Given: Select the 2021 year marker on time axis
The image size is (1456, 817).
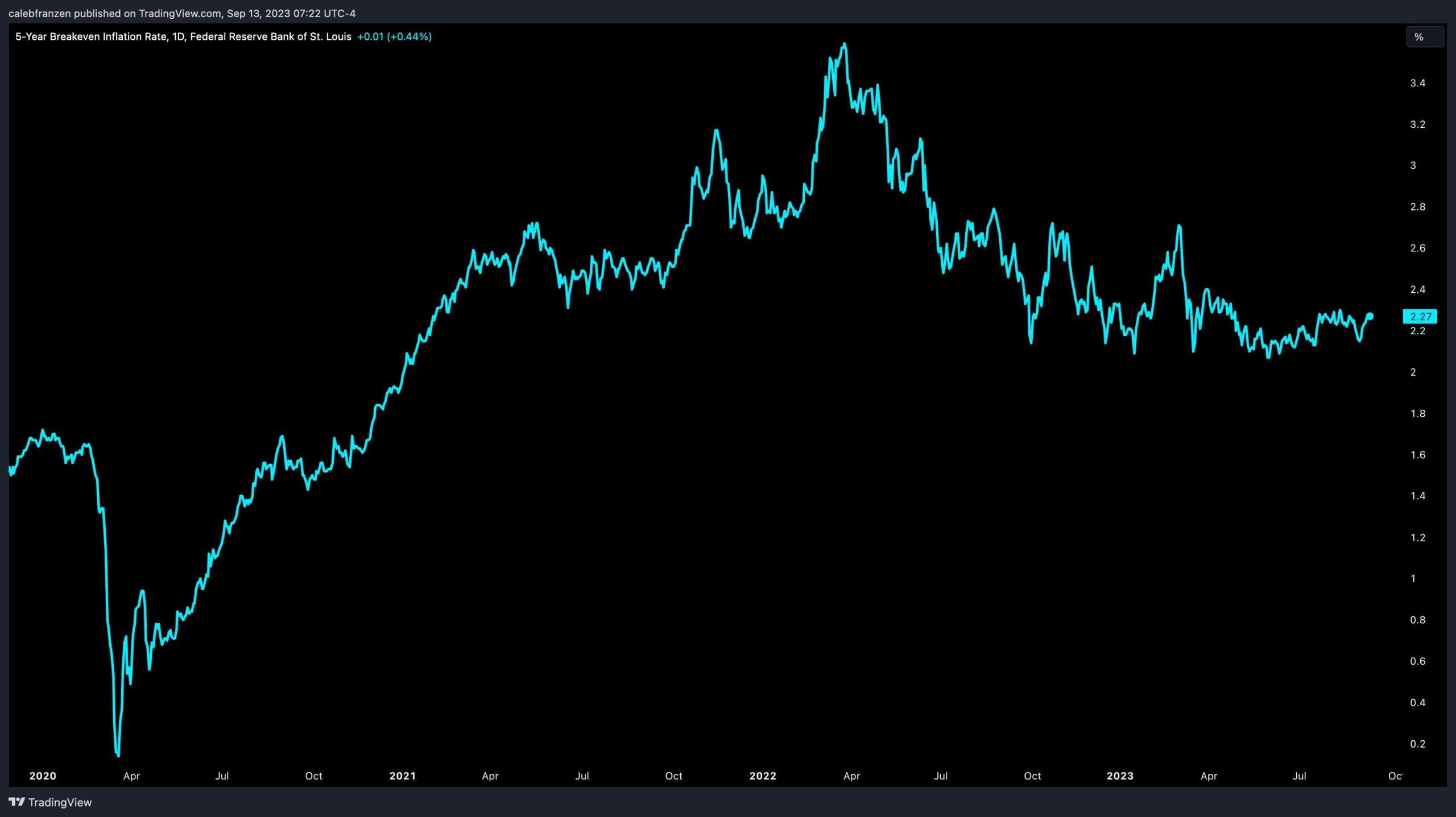Looking at the screenshot, I should tap(403, 776).
